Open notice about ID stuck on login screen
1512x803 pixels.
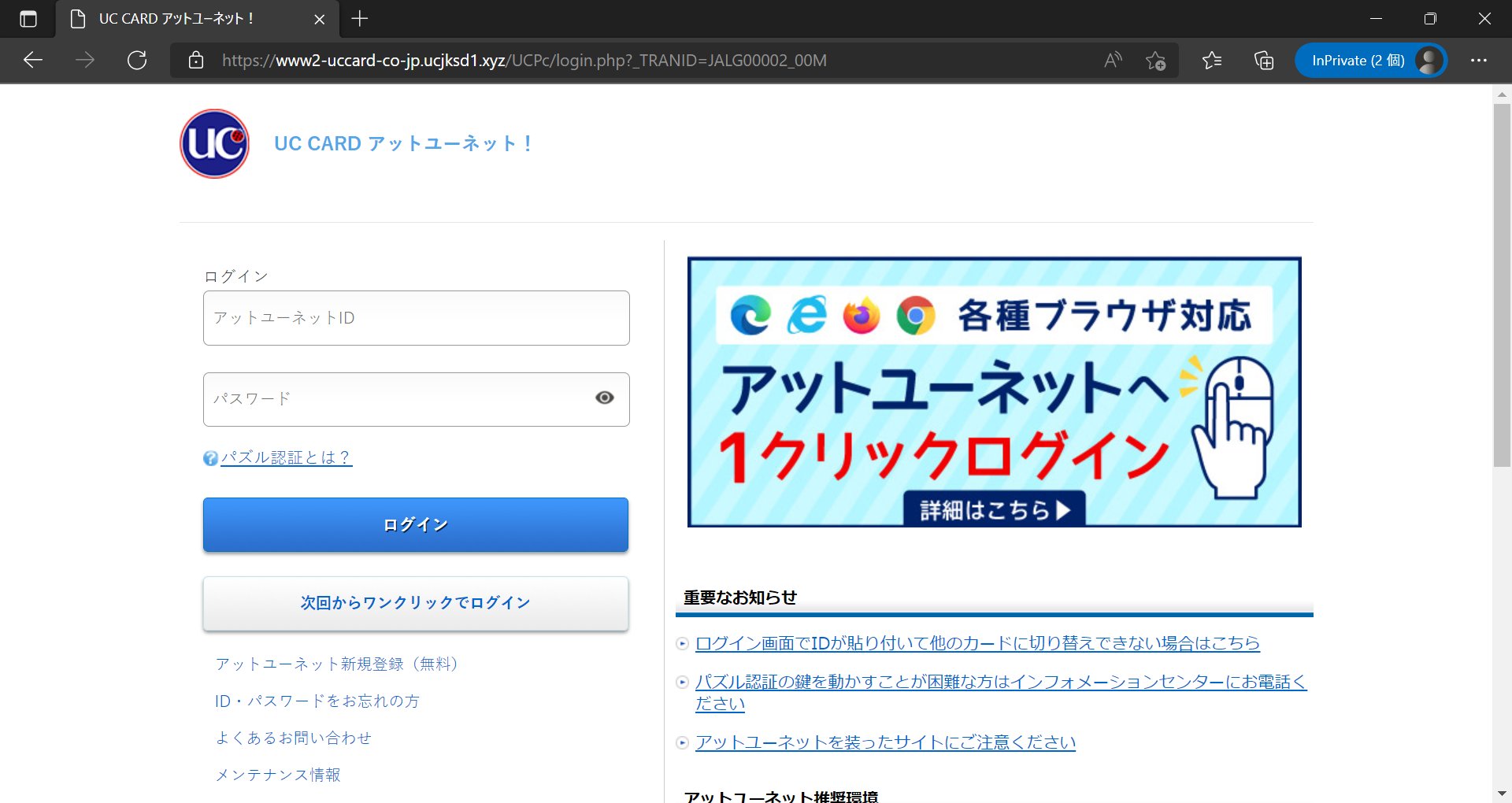point(977,643)
